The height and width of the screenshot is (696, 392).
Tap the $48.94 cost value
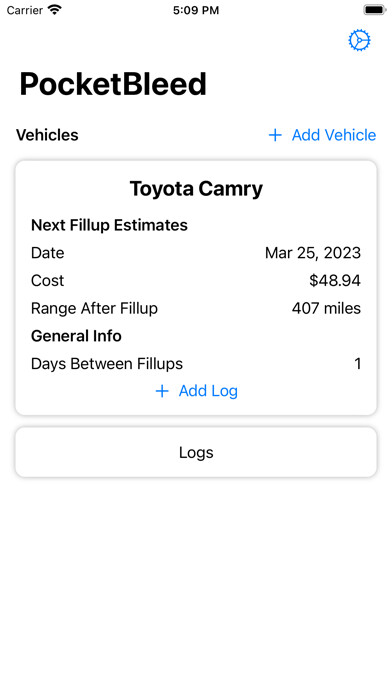point(335,281)
